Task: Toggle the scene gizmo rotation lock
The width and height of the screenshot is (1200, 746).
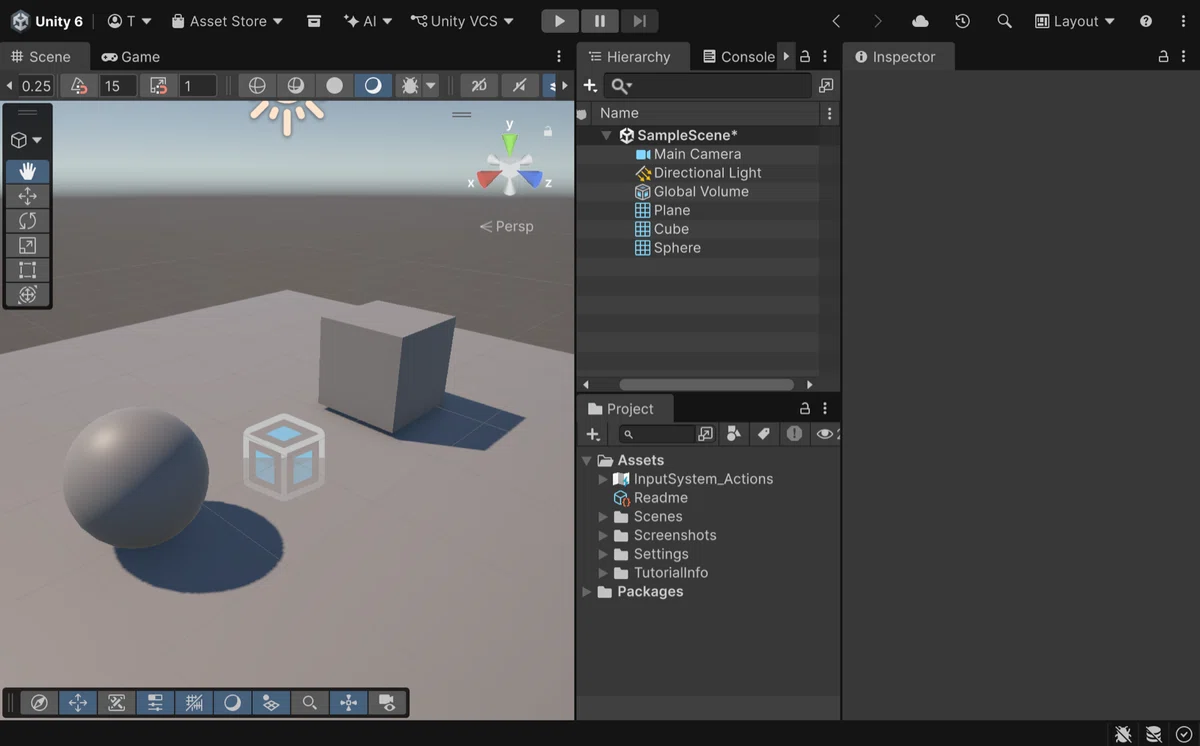Action: click(548, 131)
